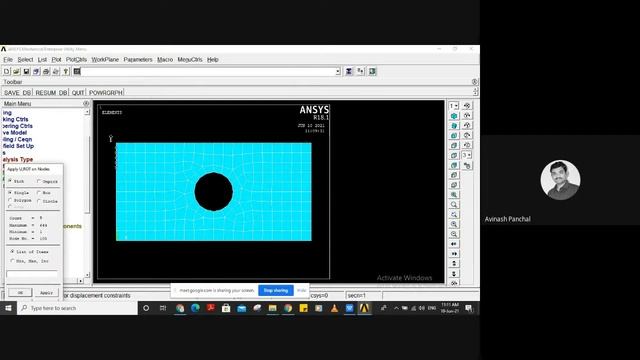The image size is (640, 360).
Task: Open the rotation increment dropdown showing 3
Action: click(467, 155)
